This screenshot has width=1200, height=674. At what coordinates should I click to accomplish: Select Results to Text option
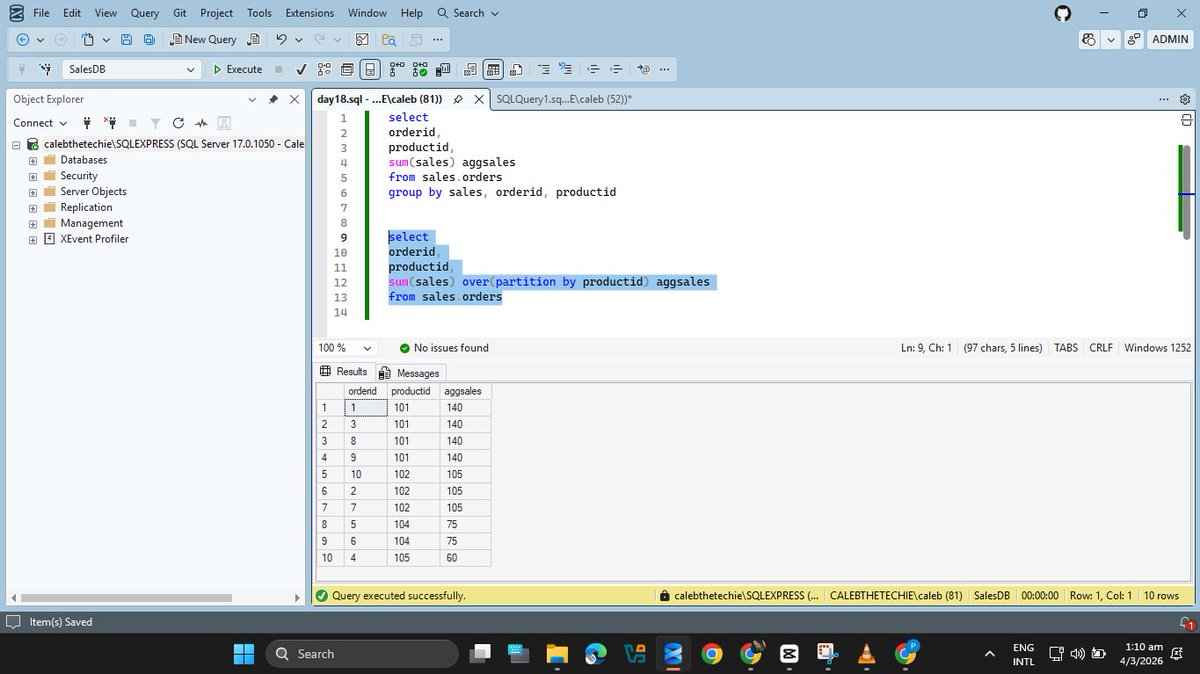click(x=470, y=69)
